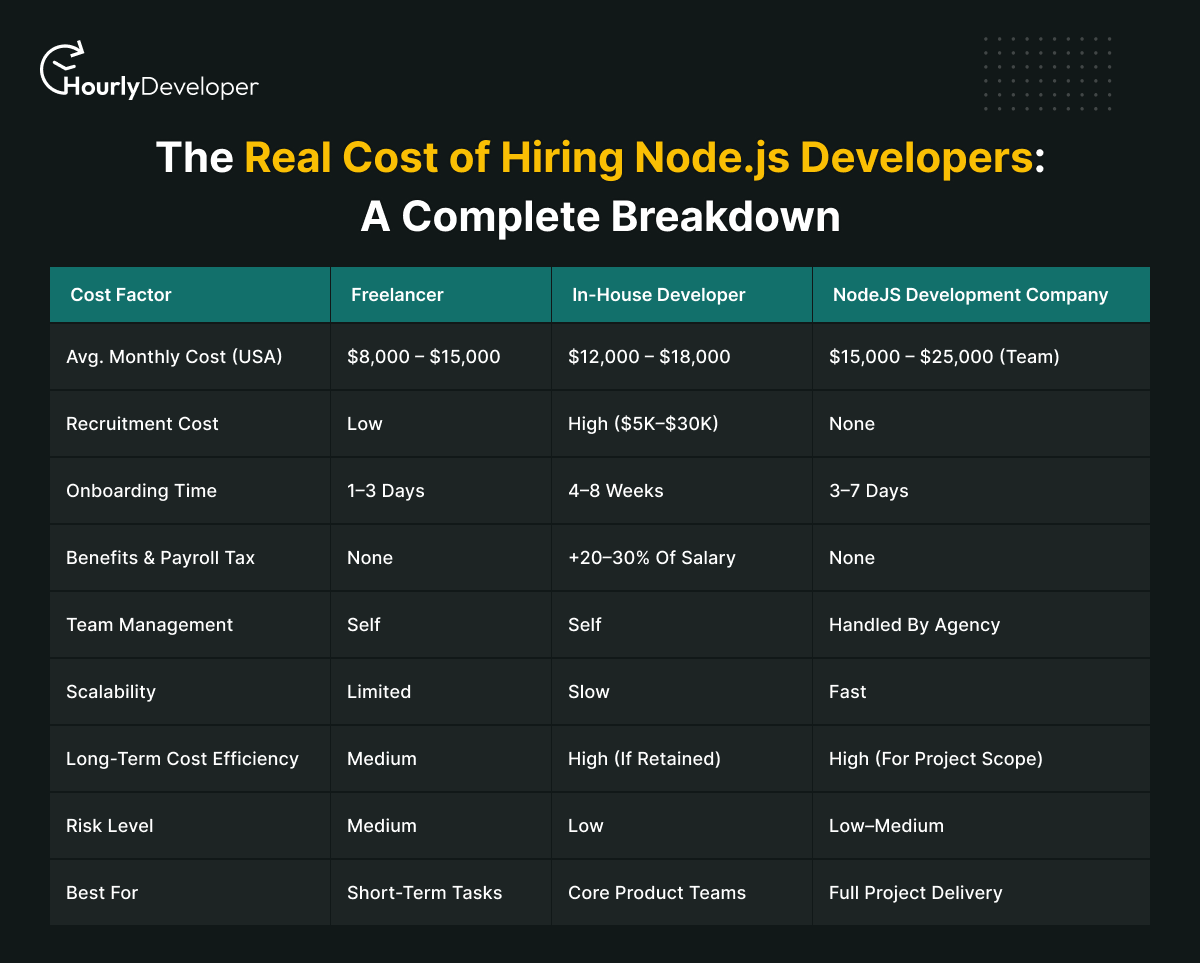Screen dimensions: 1200x963
Task: Click the 'Limited' scalability cell
Action: 379,692
